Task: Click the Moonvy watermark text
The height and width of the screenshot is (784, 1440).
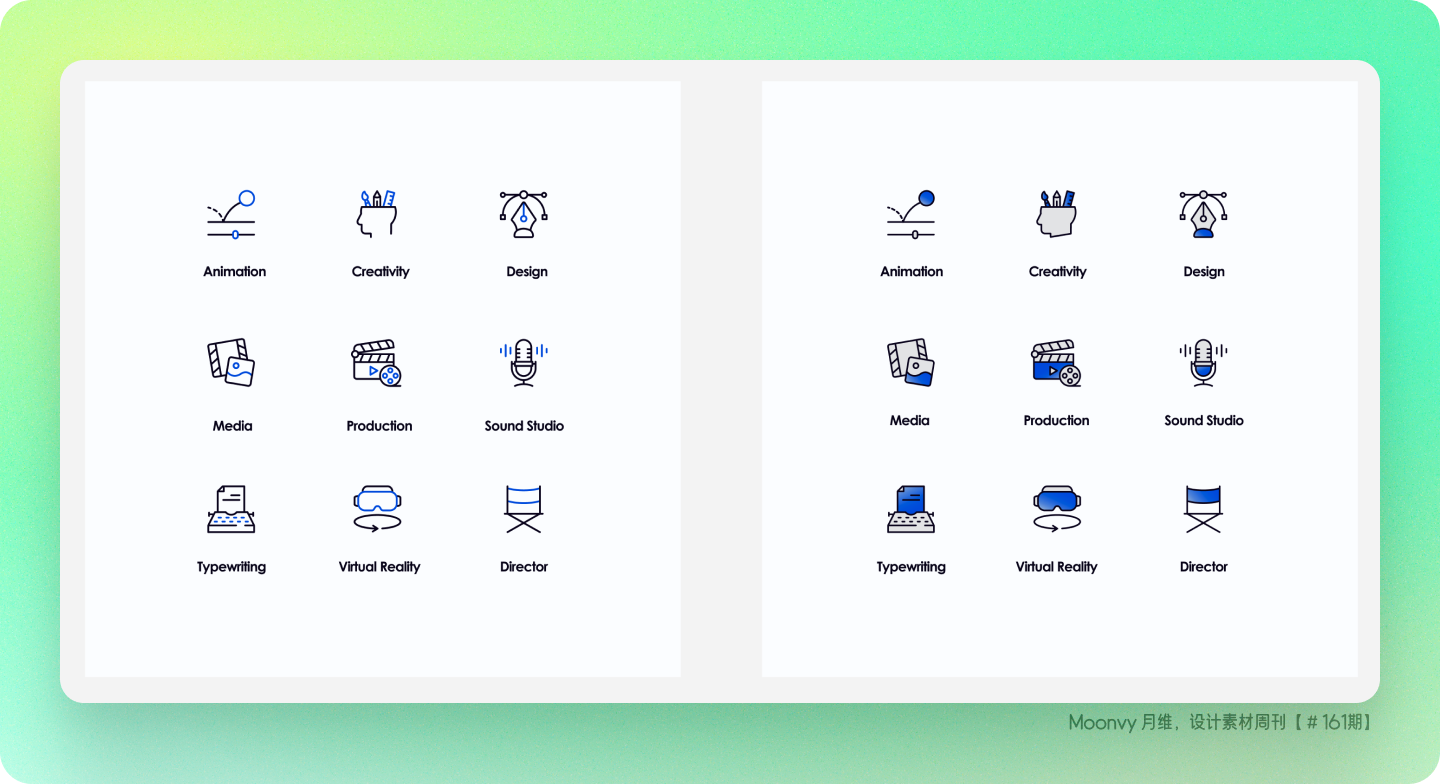Action: pos(1220,722)
